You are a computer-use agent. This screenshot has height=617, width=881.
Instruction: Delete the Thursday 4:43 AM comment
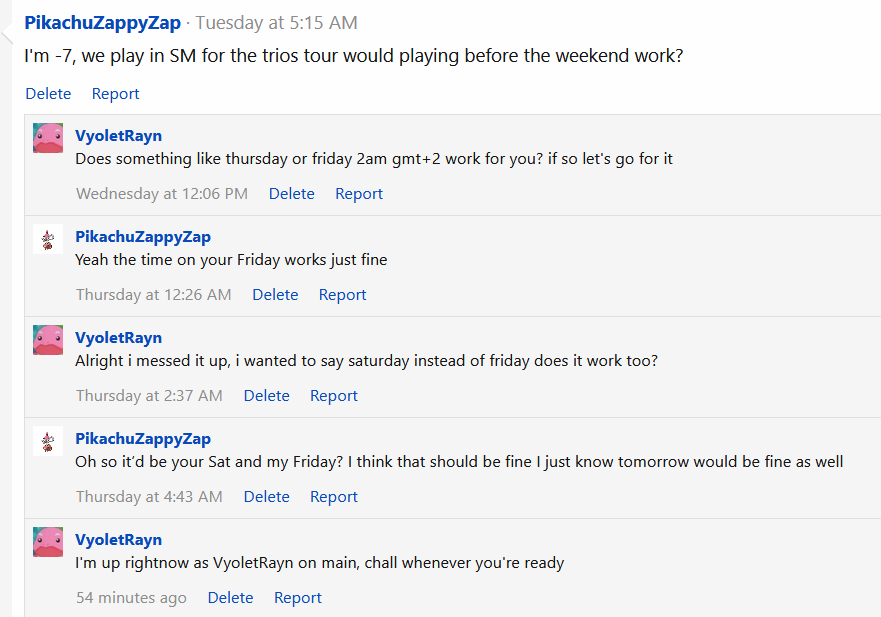tap(266, 496)
